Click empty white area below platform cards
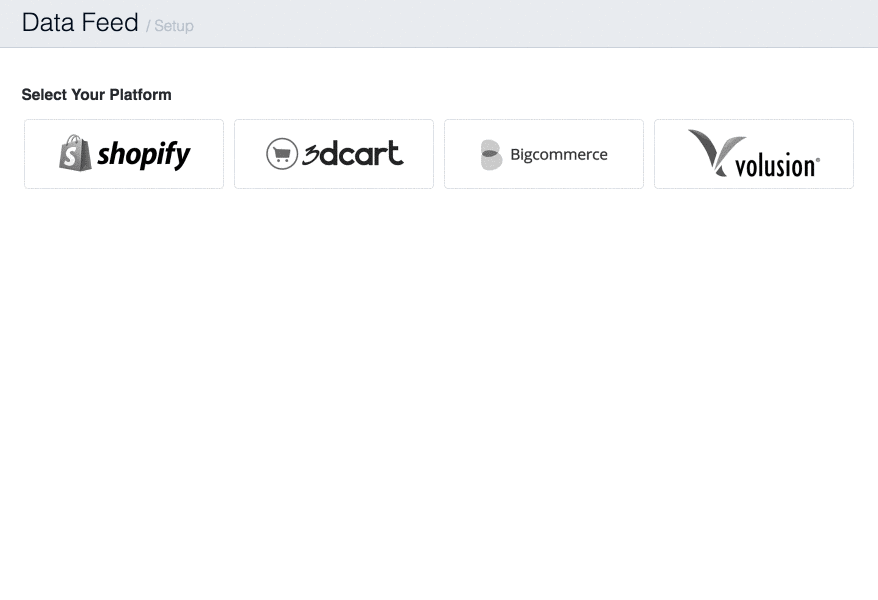Image resolution: width=878 pixels, height=600 pixels. [x=440, y=400]
